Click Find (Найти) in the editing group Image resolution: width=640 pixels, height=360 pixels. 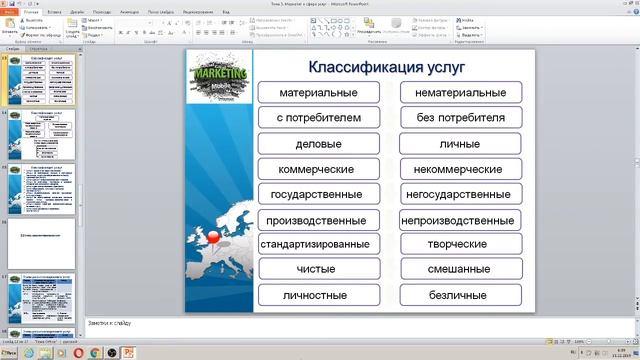click(x=464, y=20)
